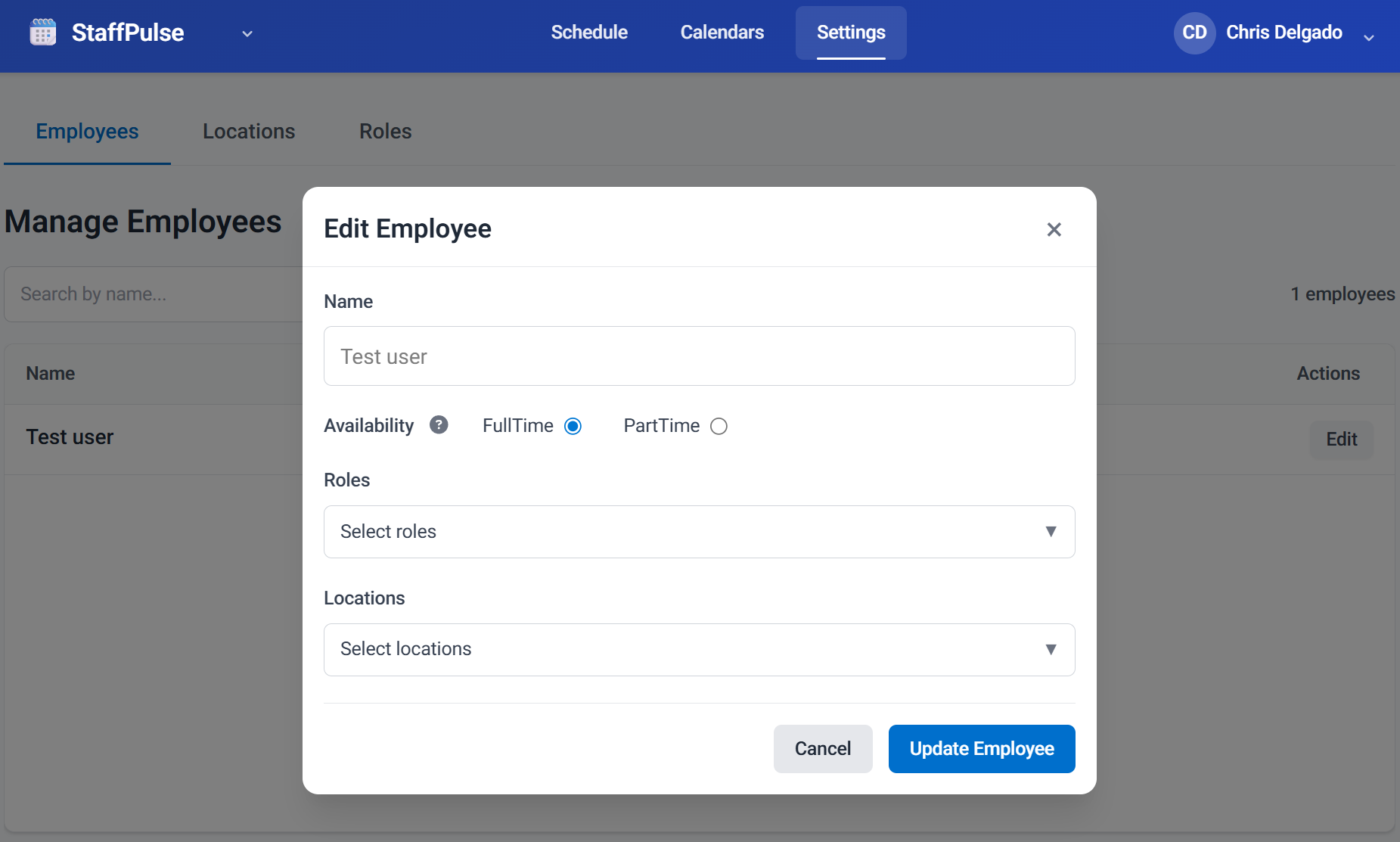The width and height of the screenshot is (1400, 842).
Task: Select the FullTime radio button
Action: coord(573,427)
